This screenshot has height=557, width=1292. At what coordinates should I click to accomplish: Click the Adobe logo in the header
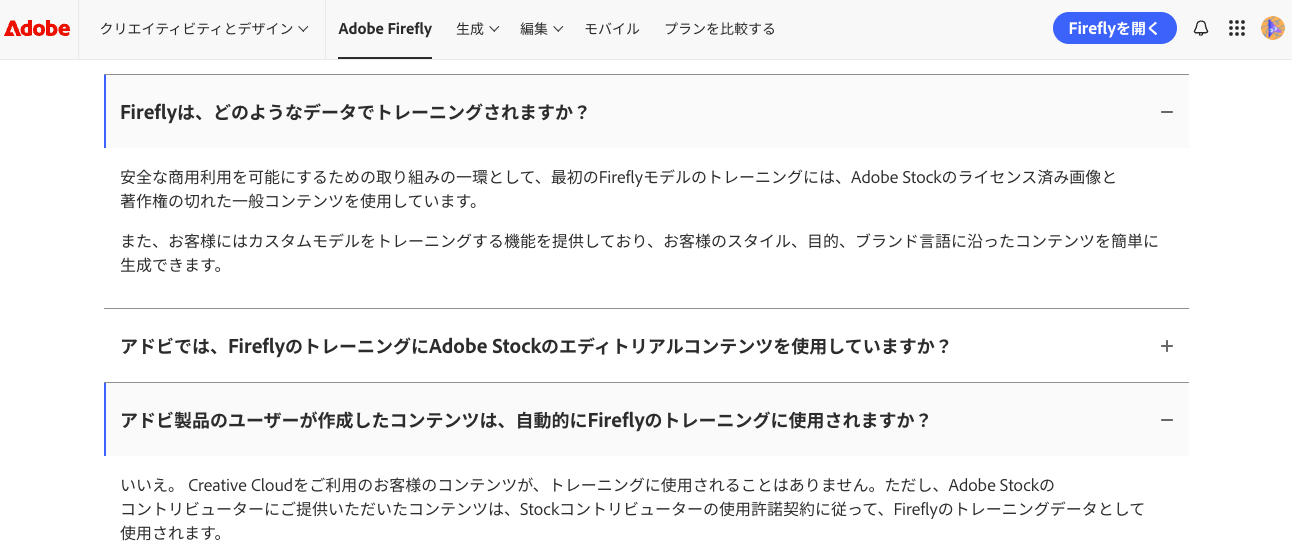coord(37,29)
